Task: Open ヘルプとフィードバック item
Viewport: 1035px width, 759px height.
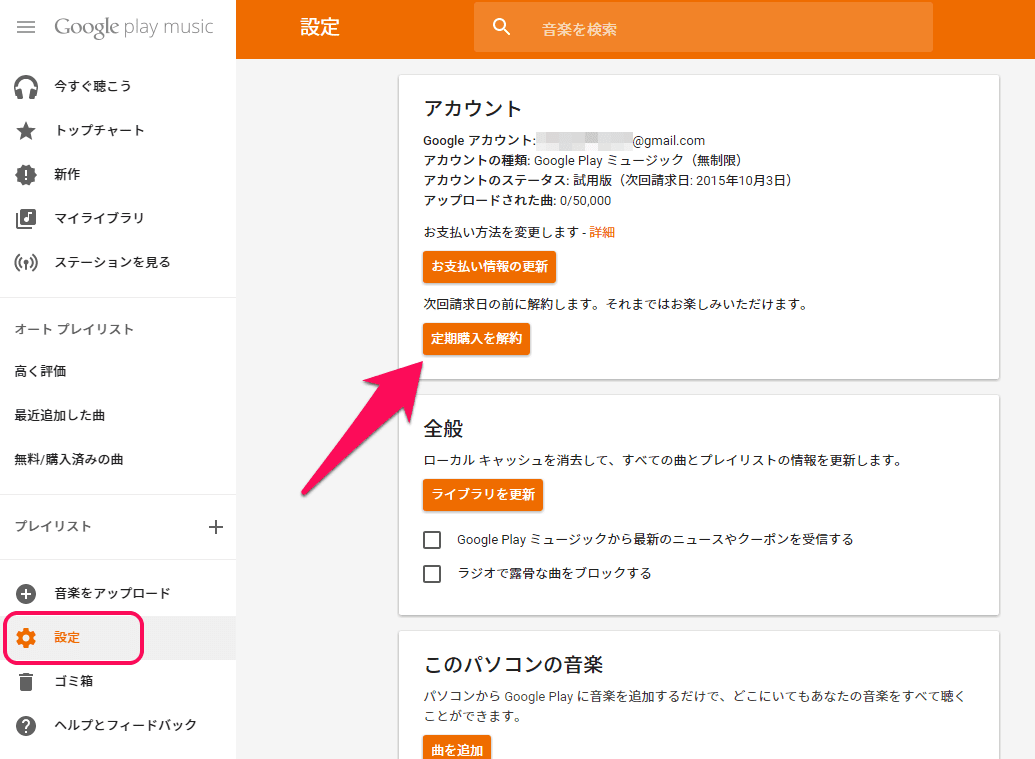Action: click(x=125, y=725)
